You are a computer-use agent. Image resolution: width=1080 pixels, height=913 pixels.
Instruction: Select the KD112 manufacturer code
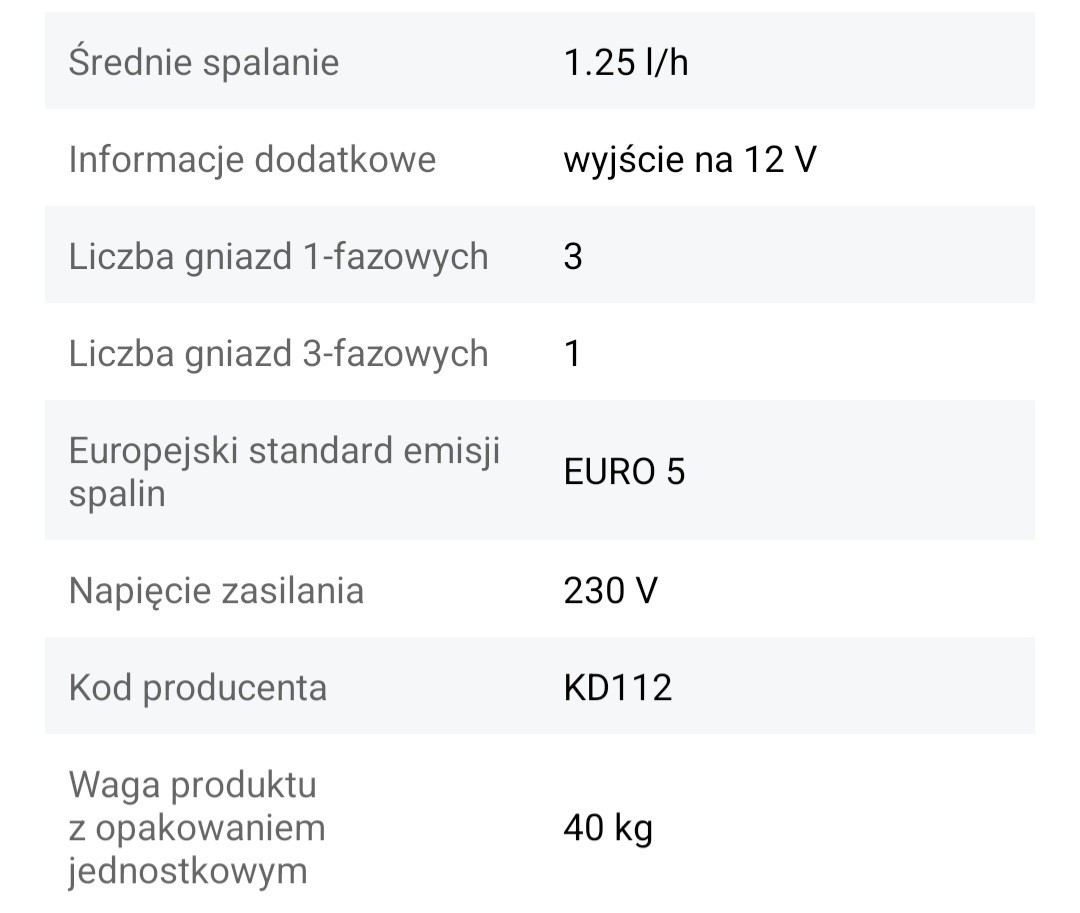(618, 687)
